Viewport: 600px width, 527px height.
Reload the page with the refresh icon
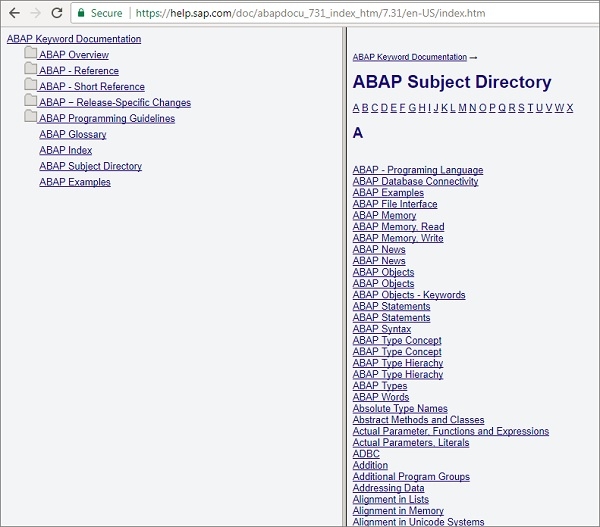coord(57,13)
